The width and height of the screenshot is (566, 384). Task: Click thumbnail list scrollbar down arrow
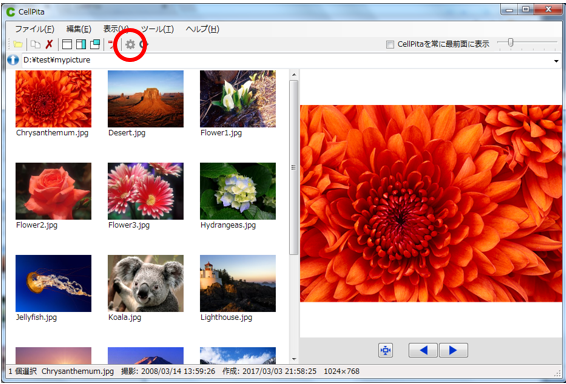tap(294, 359)
